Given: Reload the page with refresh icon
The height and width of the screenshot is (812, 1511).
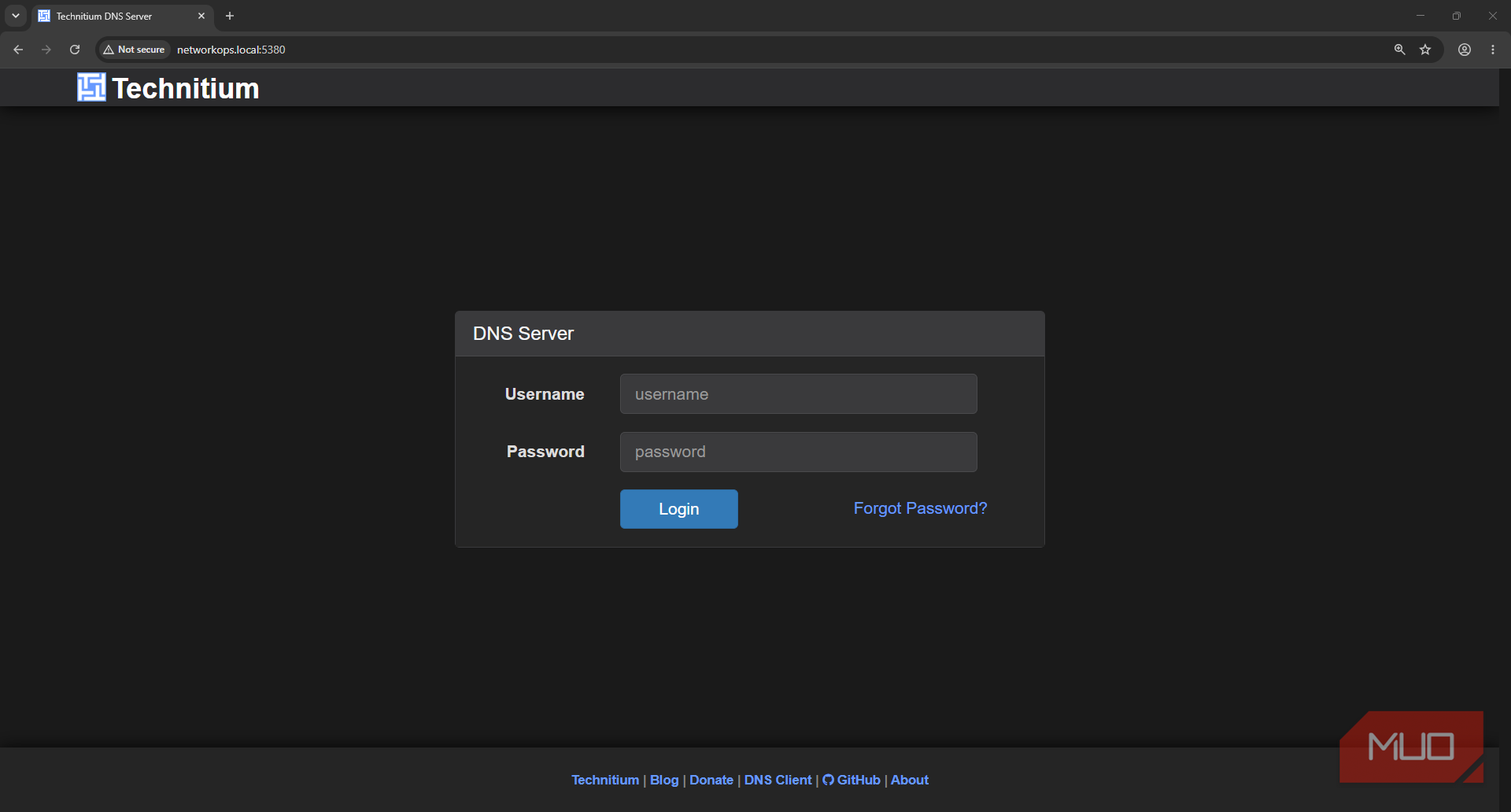Looking at the screenshot, I should tap(75, 50).
